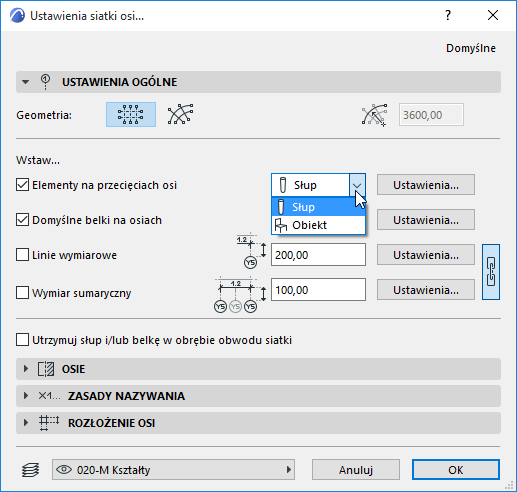Click the radius picker icon beside 3600,00
The width and height of the screenshot is (517, 492).
coord(375,115)
